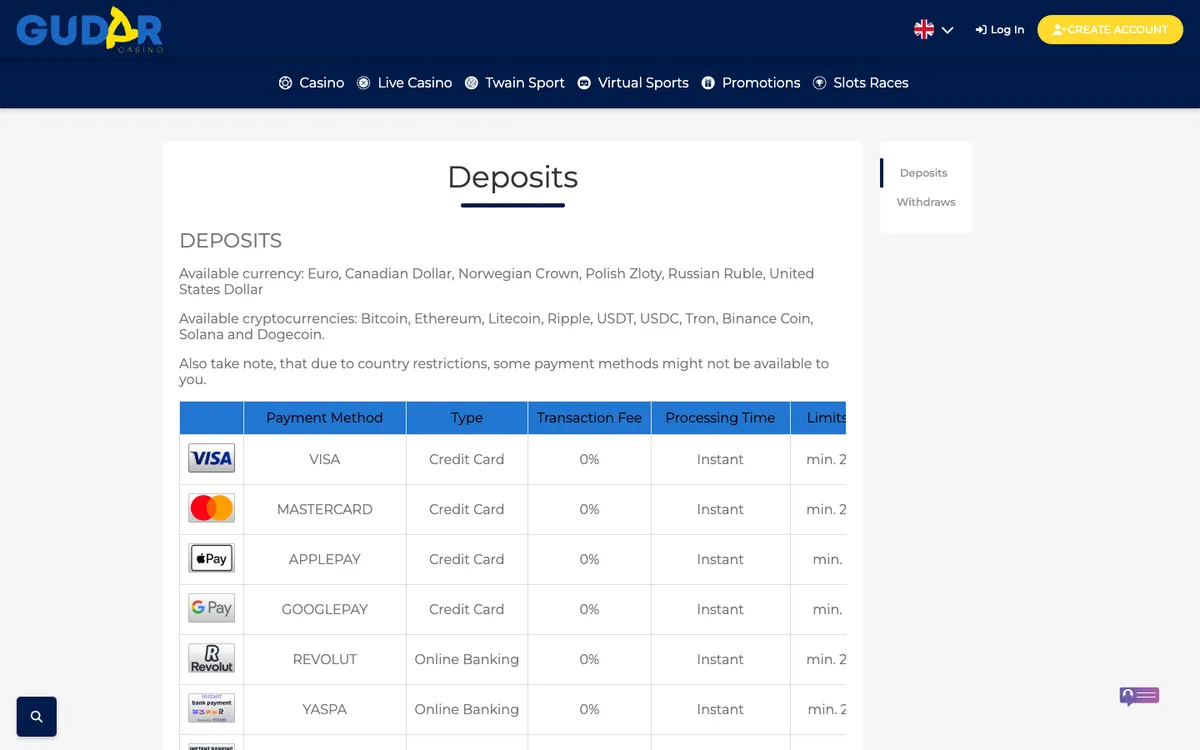Click the VISA payment method cell
1200x750 pixels.
[x=325, y=459]
